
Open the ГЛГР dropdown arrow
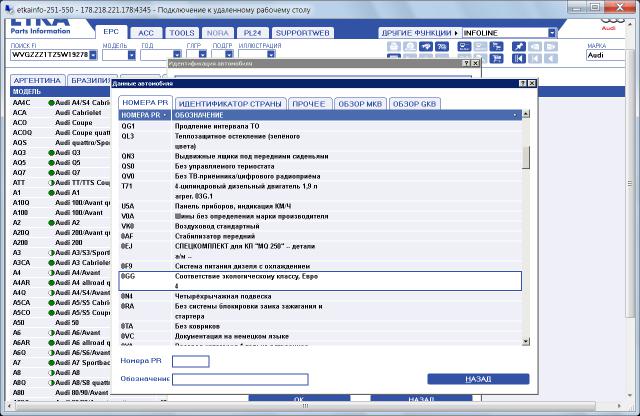click(x=202, y=55)
